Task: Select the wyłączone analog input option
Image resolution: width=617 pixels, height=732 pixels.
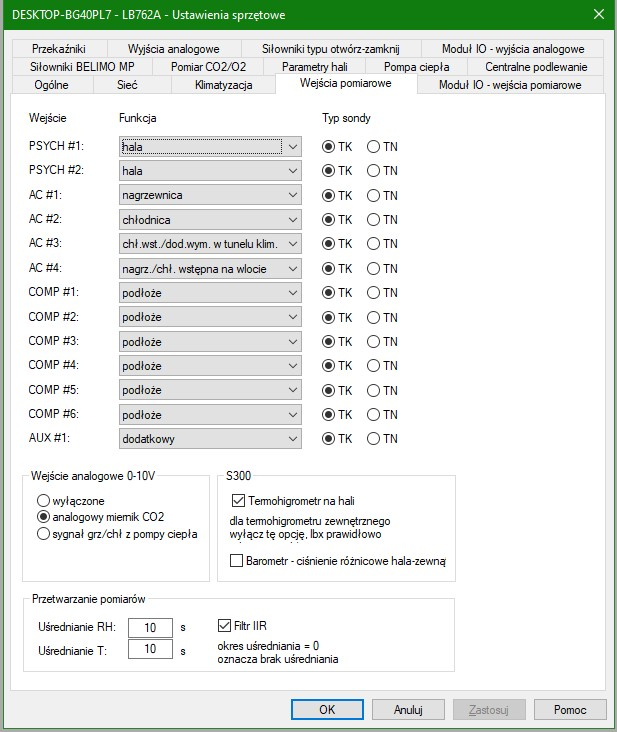Action: (44, 499)
